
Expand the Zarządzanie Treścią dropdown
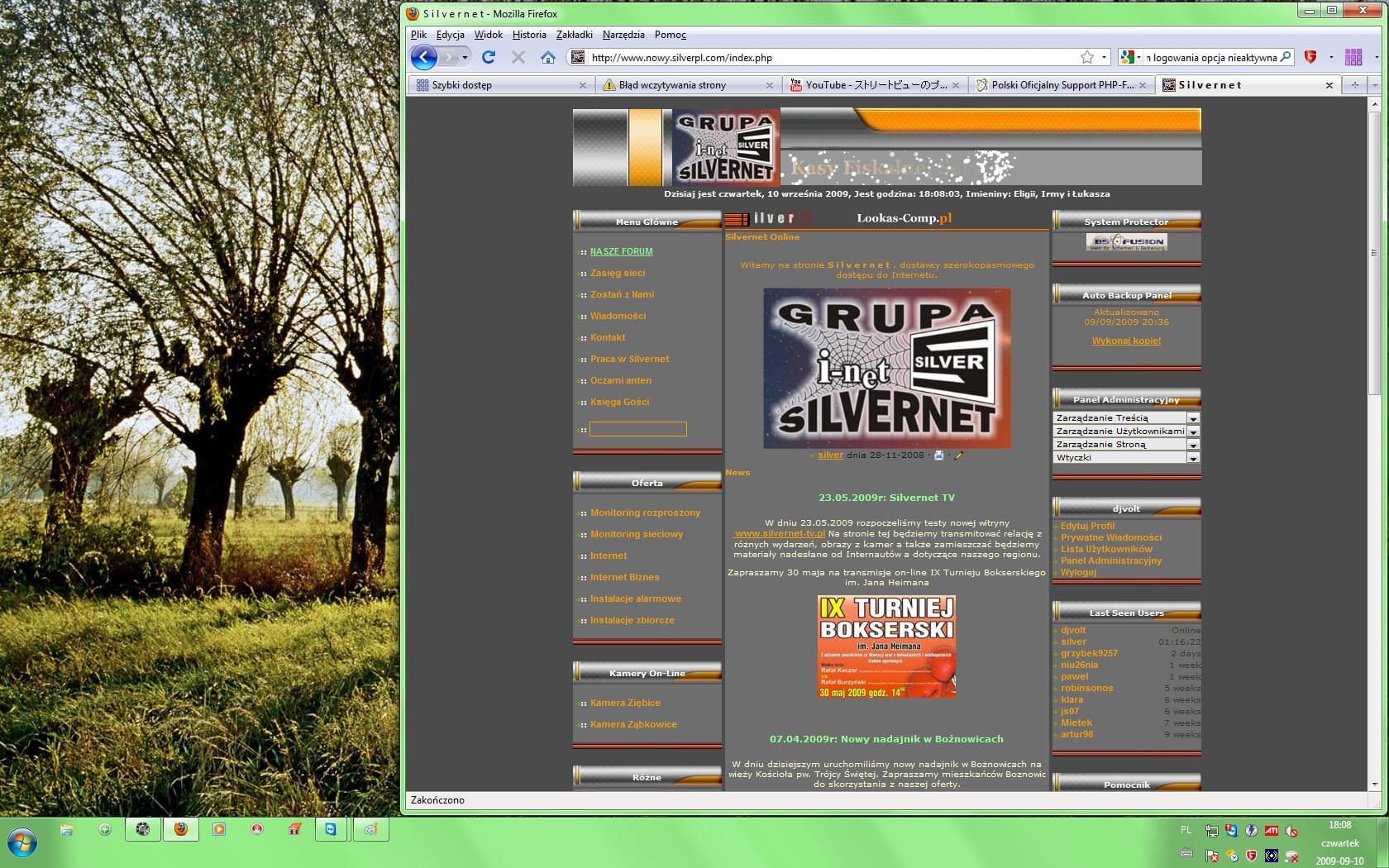coord(1192,418)
